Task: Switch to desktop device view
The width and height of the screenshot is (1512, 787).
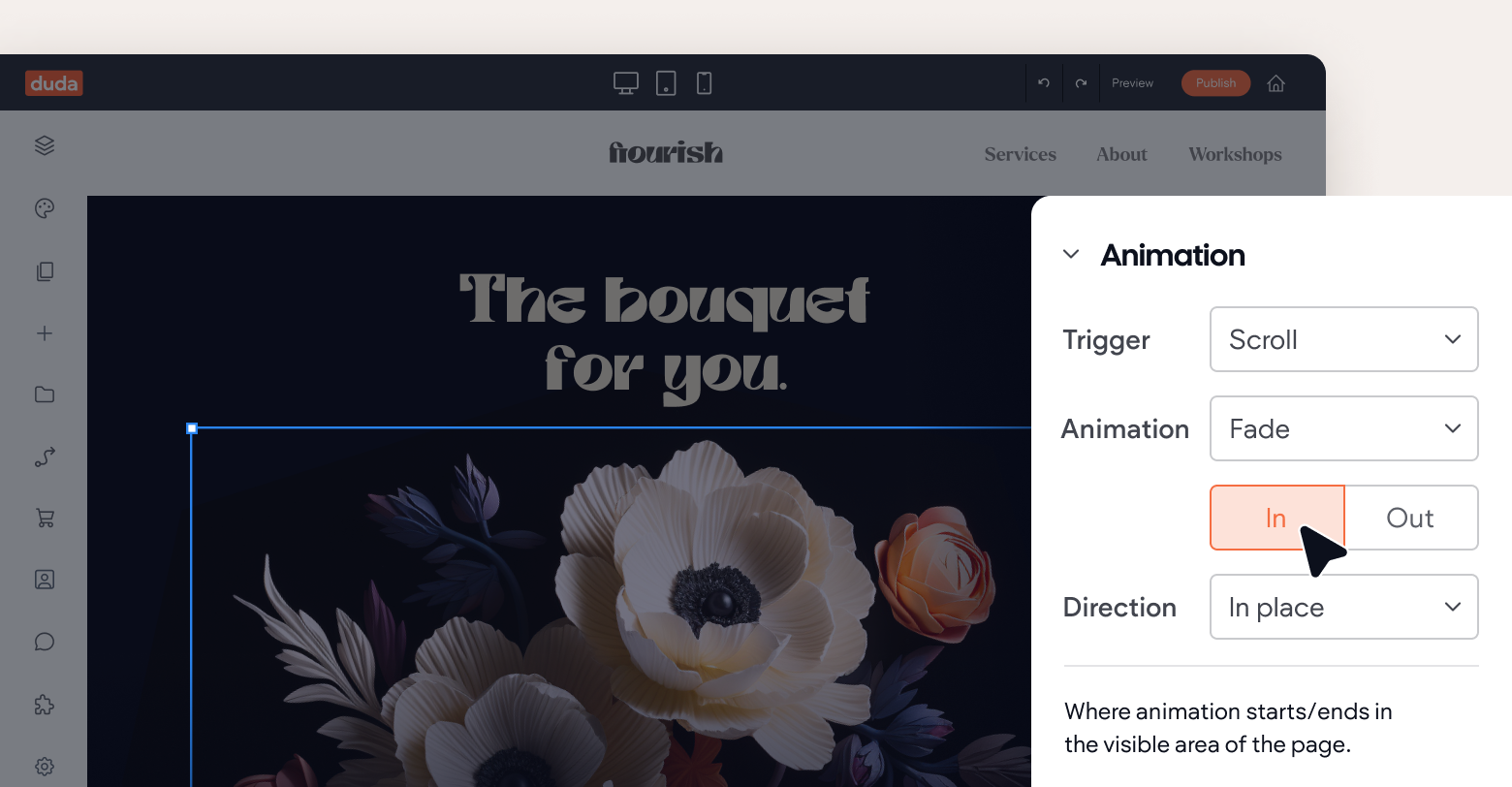Action: (x=626, y=83)
